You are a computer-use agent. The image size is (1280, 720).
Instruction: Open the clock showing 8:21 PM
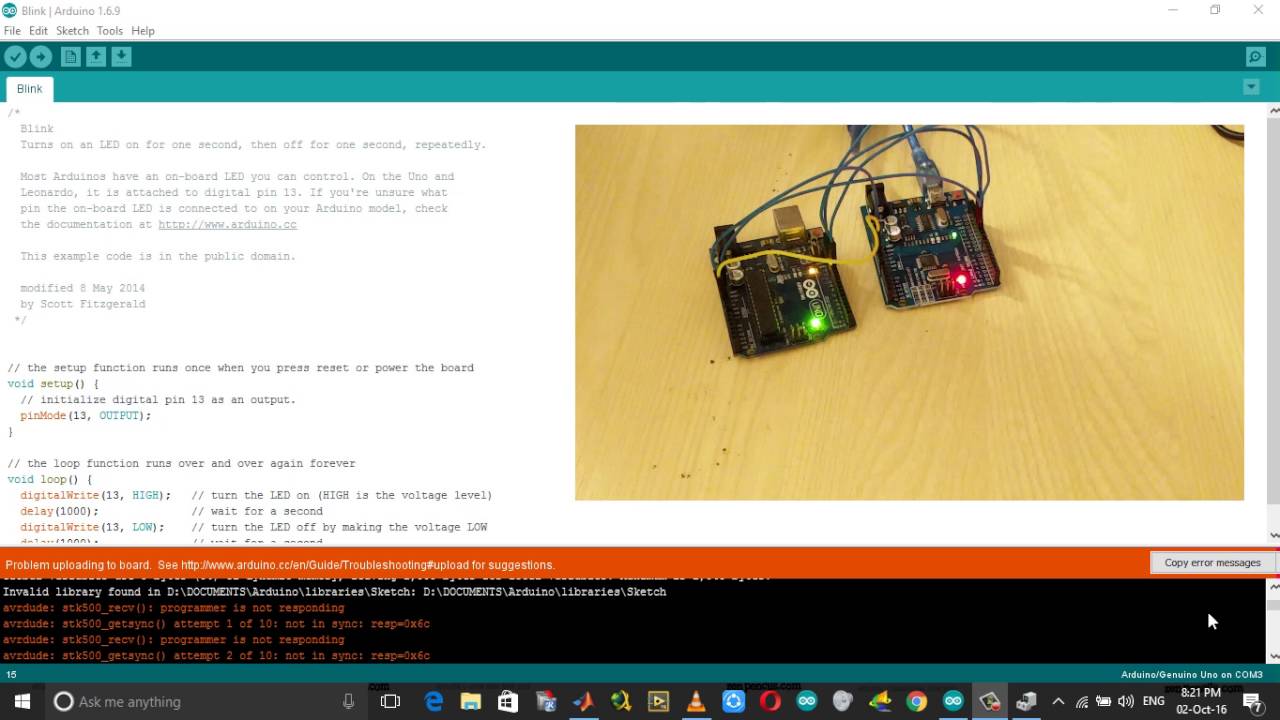click(1201, 701)
